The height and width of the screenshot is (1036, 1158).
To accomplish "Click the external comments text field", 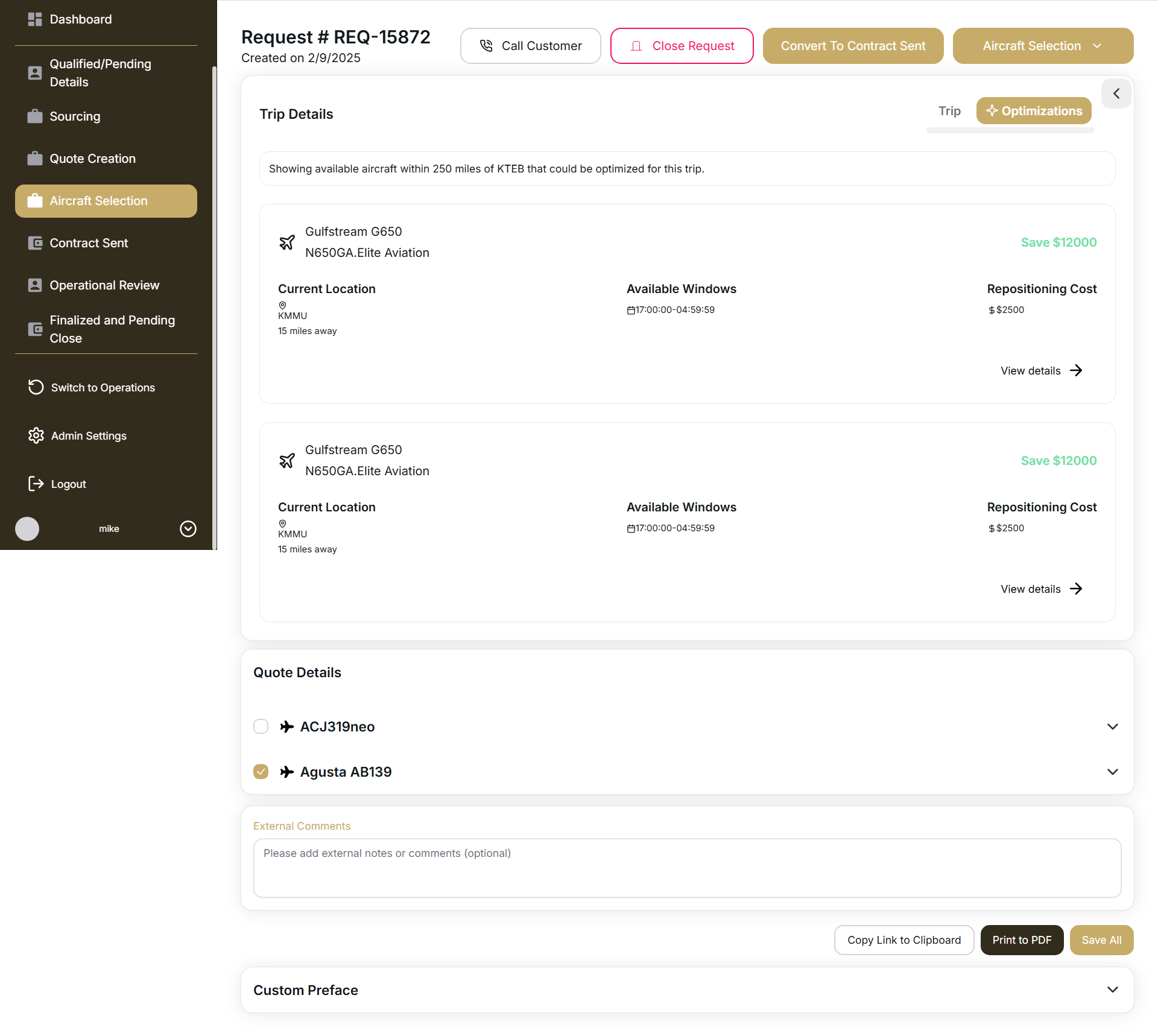I will click(x=687, y=868).
